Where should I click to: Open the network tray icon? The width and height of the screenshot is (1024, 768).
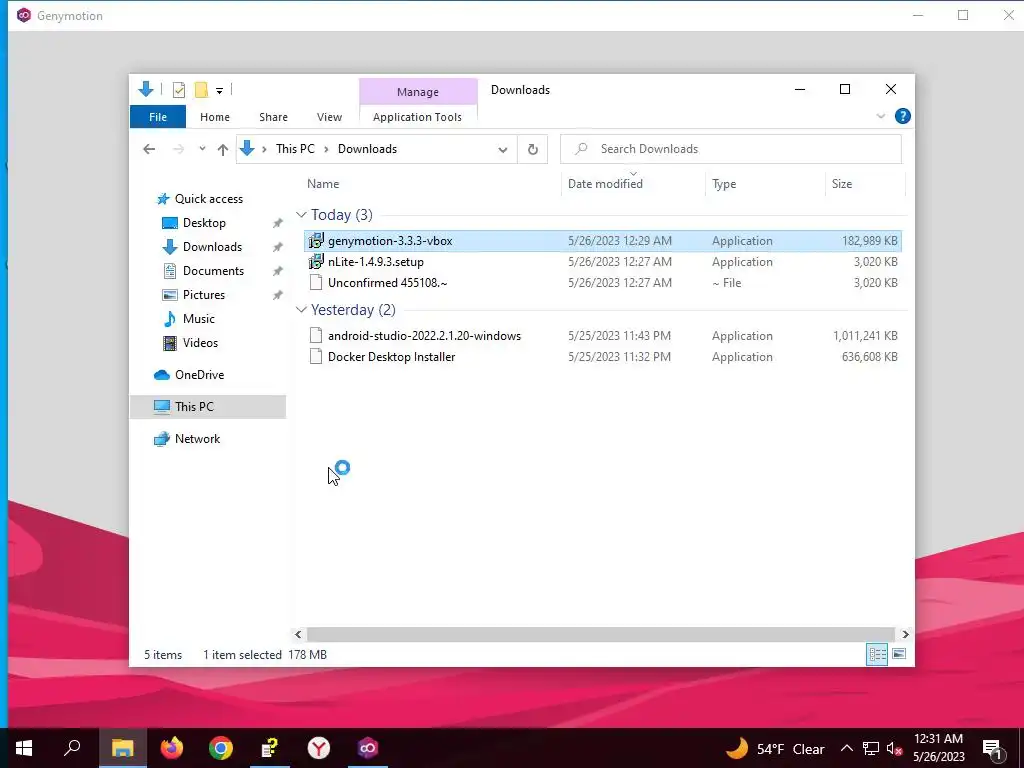point(871,749)
